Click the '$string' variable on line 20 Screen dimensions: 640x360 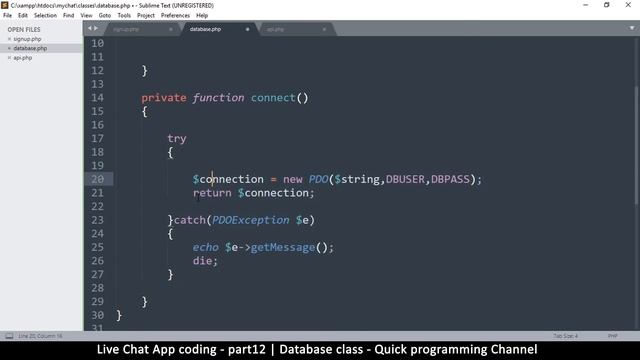tap(357, 179)
